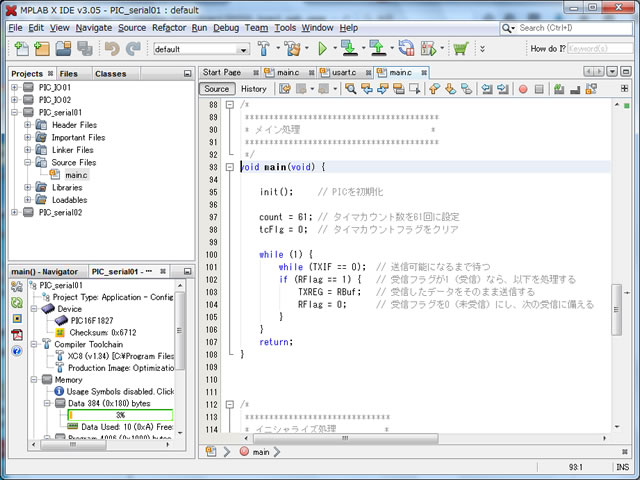The width and height of the screenshot is (640, 480).
Task: Go to previous bookmark
Action: click(434, 89)
